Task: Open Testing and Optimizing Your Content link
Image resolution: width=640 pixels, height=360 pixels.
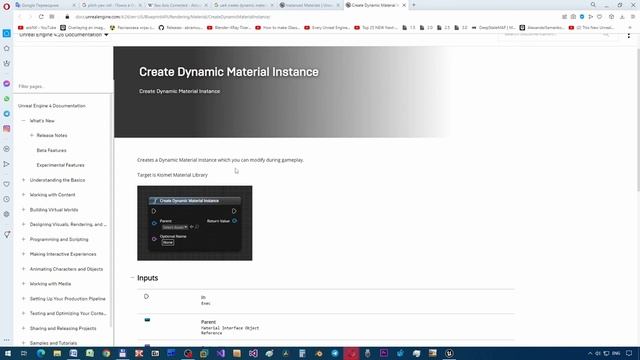Action: [68, 313]
